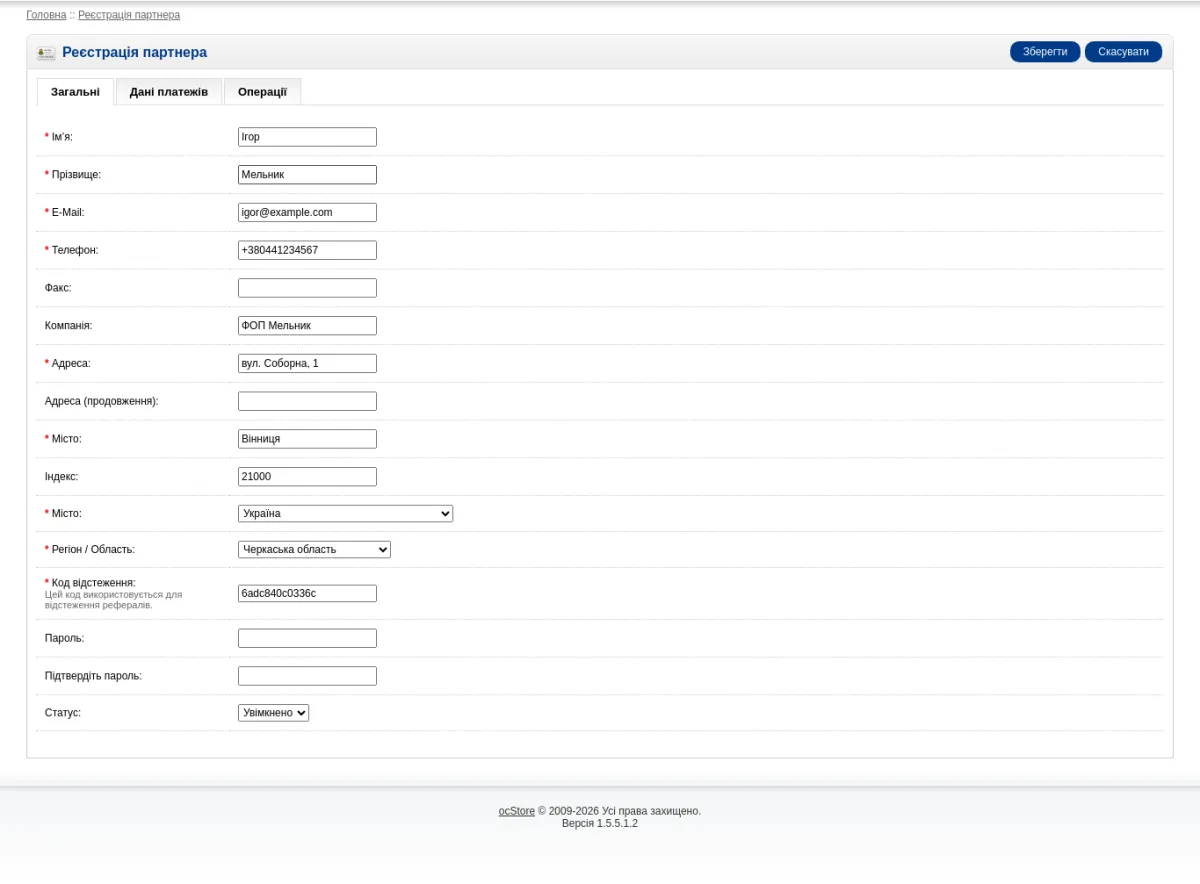Cancel registration via the Скасувати button

click(x=1123, y=52)
